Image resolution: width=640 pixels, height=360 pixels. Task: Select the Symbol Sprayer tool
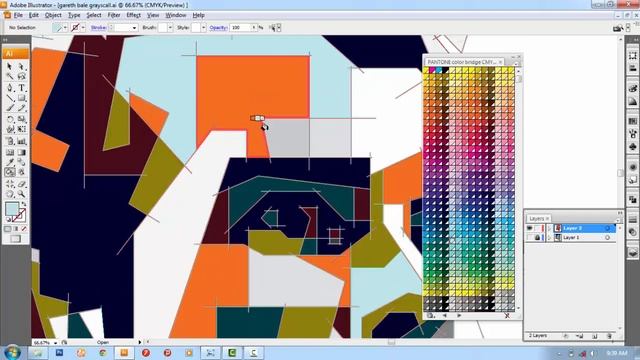(x=10, y=141)
